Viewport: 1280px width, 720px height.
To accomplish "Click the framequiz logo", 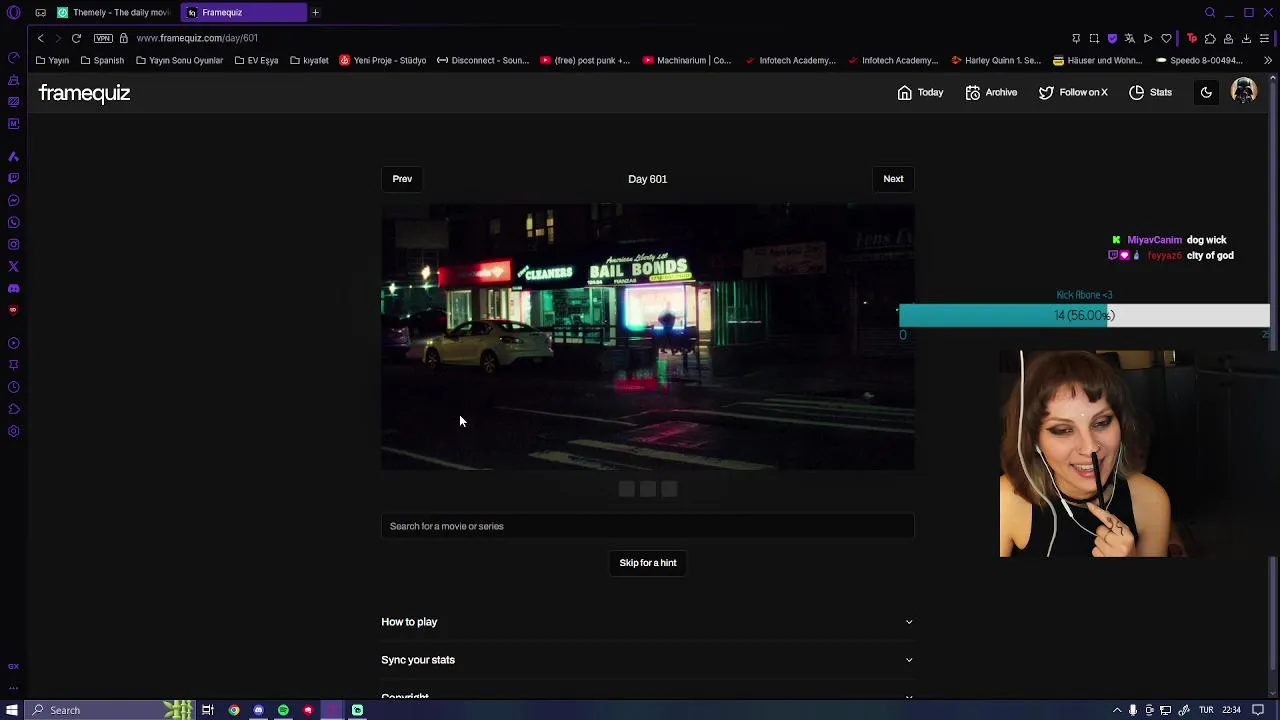I will pyautogui.click(x=84, y=93).
